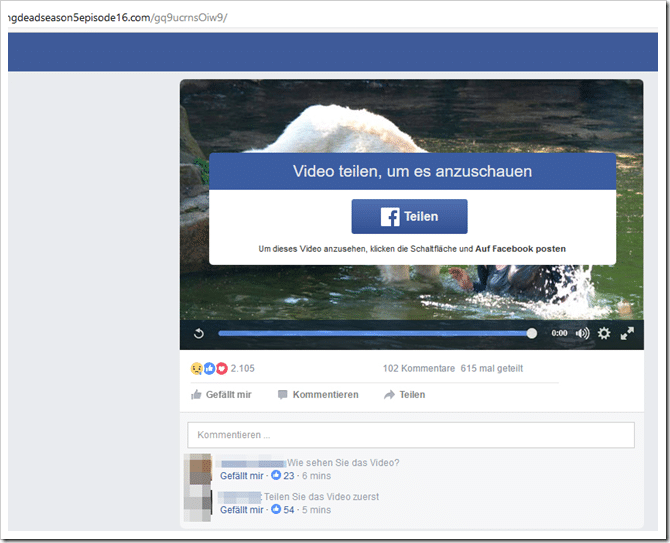Image resolution: width=670 pixels, height=543 pixels.
Task: Click the like count 54 on second comment
Action: click(x=289, y=510)
